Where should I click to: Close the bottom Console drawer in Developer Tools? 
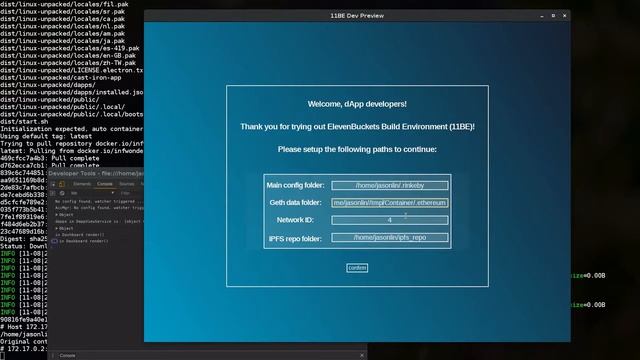[362, 356]
